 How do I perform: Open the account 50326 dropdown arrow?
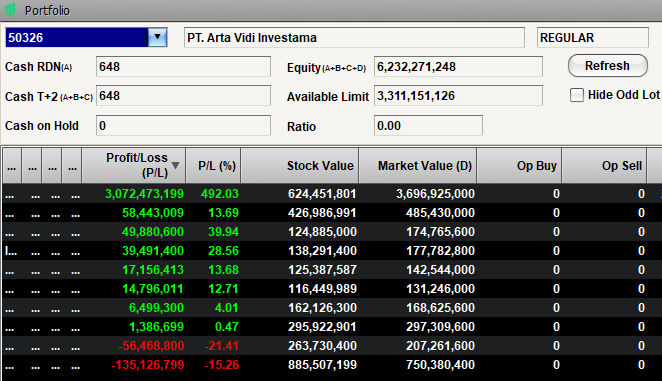157,37
